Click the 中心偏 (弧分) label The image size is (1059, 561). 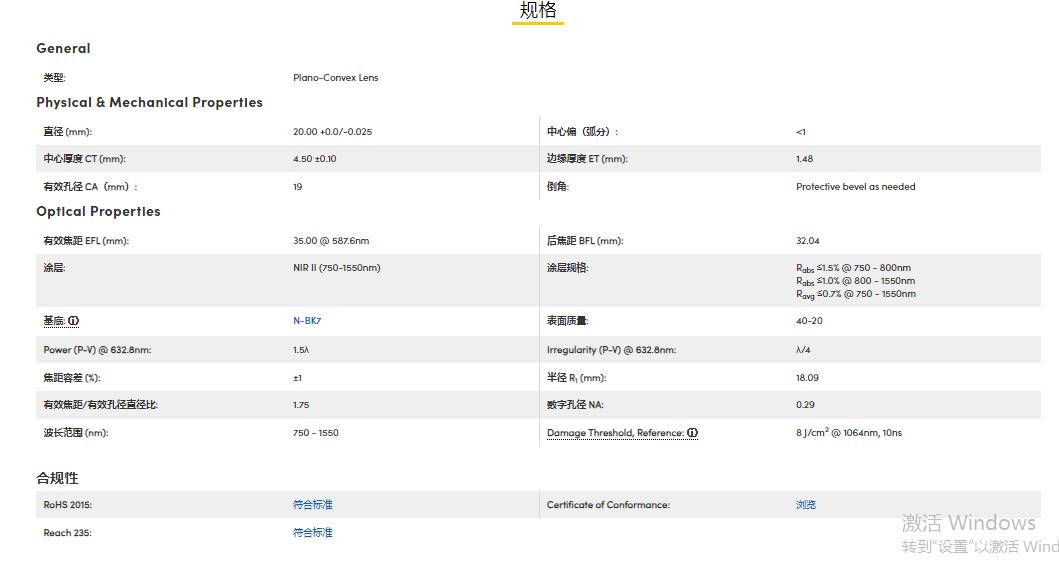(582, 132)
